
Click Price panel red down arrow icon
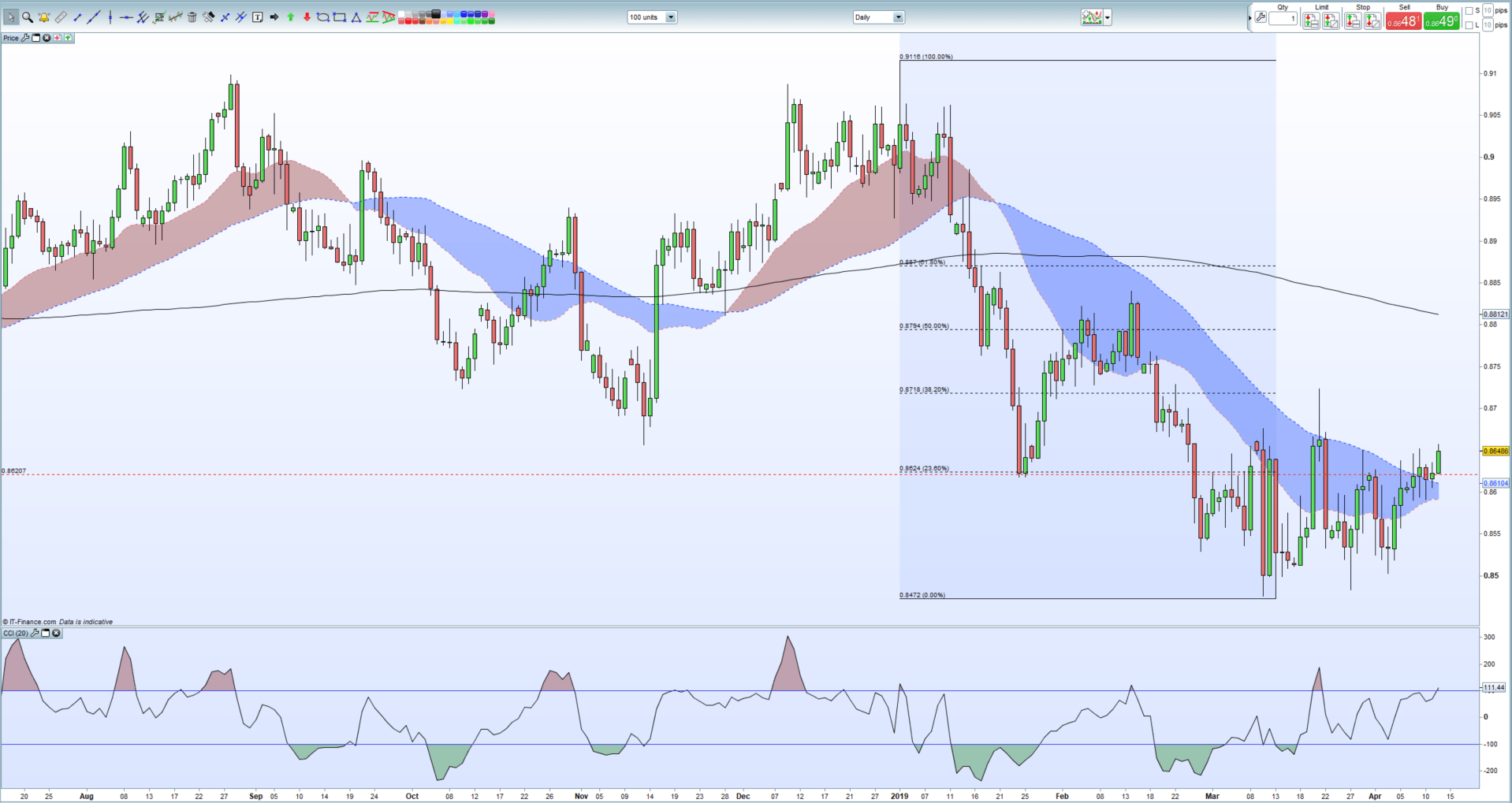point(57,38)
